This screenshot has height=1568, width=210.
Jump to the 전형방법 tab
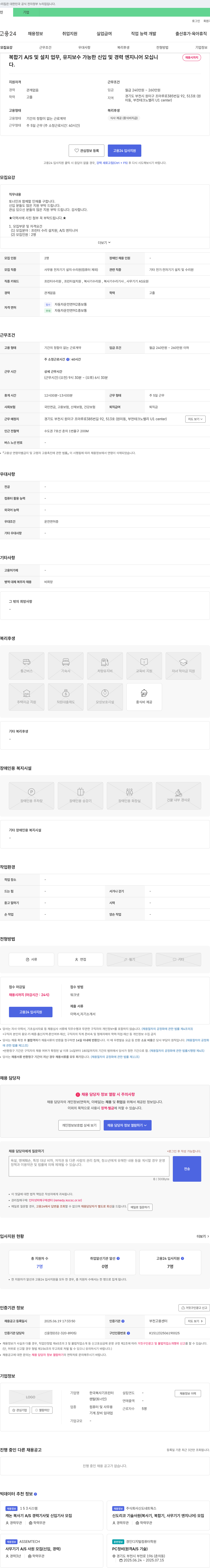point(162,47)
